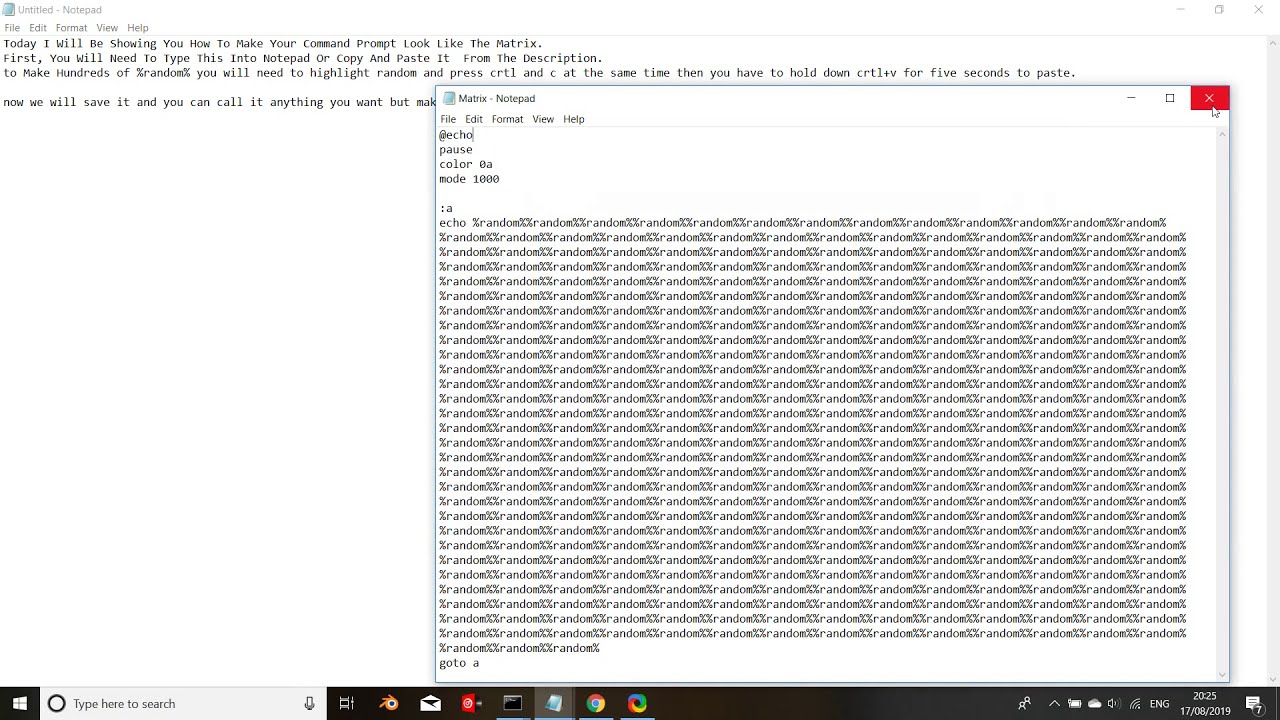Open Task View from taskbar
Image resolution: width=1280 pixels, height=720 pixels.
coord(347,703)
